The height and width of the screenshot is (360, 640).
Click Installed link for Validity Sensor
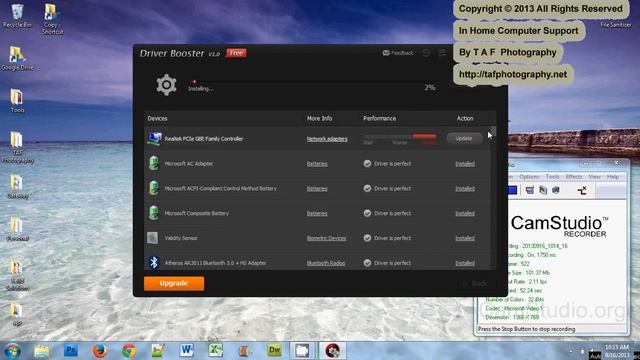[x=465, y=238]
